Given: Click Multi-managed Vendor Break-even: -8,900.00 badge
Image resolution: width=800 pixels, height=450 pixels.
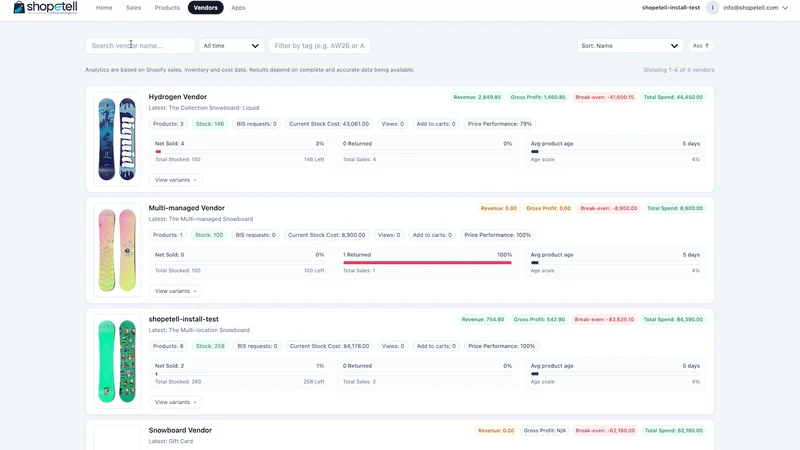Looking at the screenshot, I should (x=609, y=208).
